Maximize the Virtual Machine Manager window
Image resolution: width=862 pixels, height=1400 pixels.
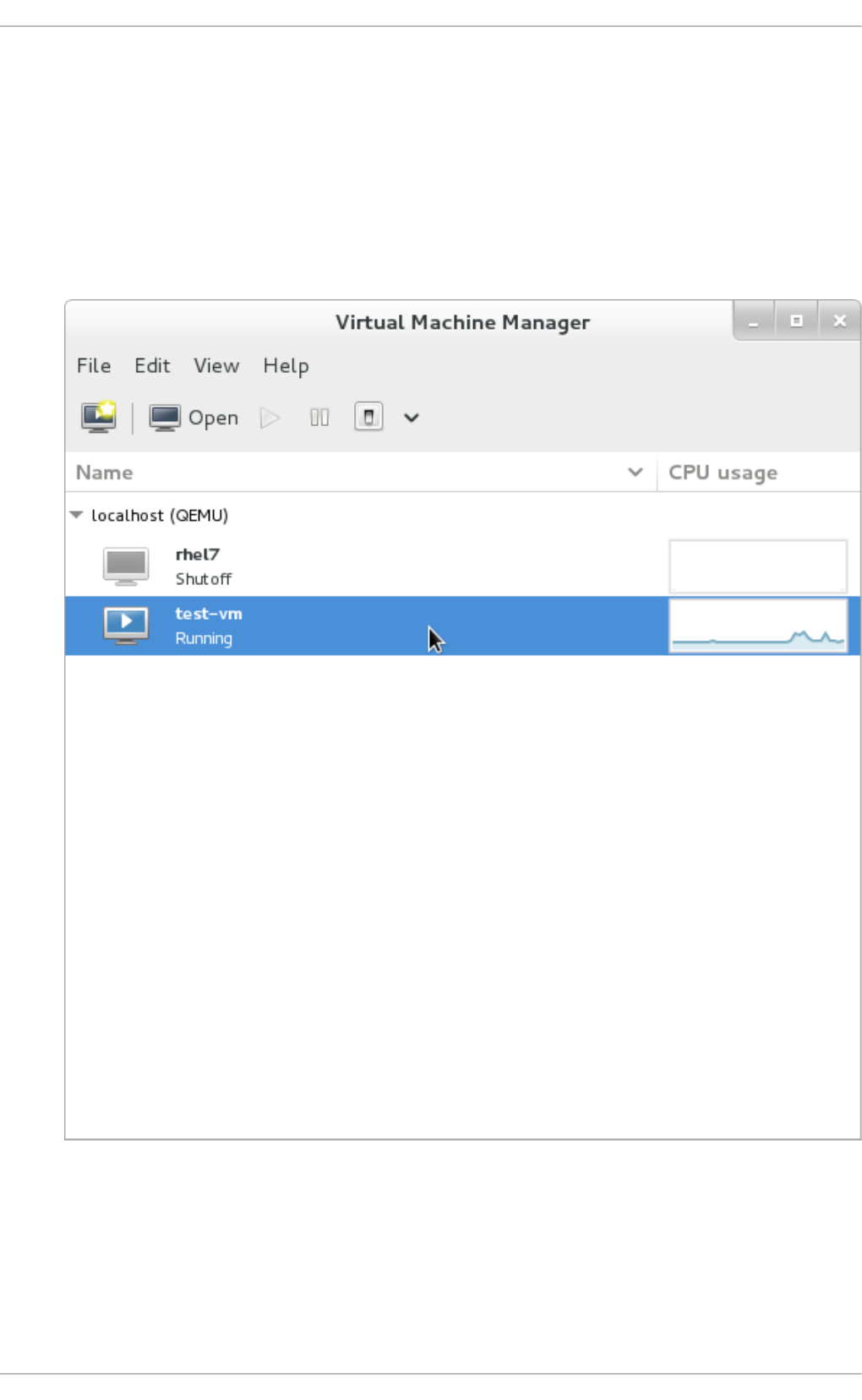[x=796, y=321]
